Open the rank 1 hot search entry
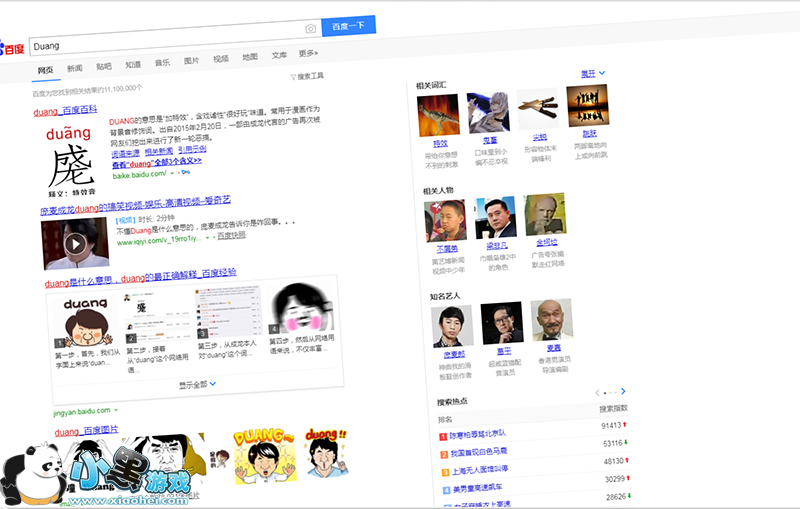The width and height of the screenshot is (800, 509). 478,434
